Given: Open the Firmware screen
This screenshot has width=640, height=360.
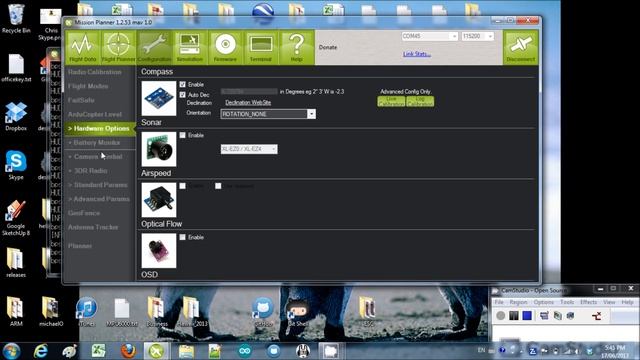Looking at the screenshot, I should pyautogui.click(x=225, y=47).
